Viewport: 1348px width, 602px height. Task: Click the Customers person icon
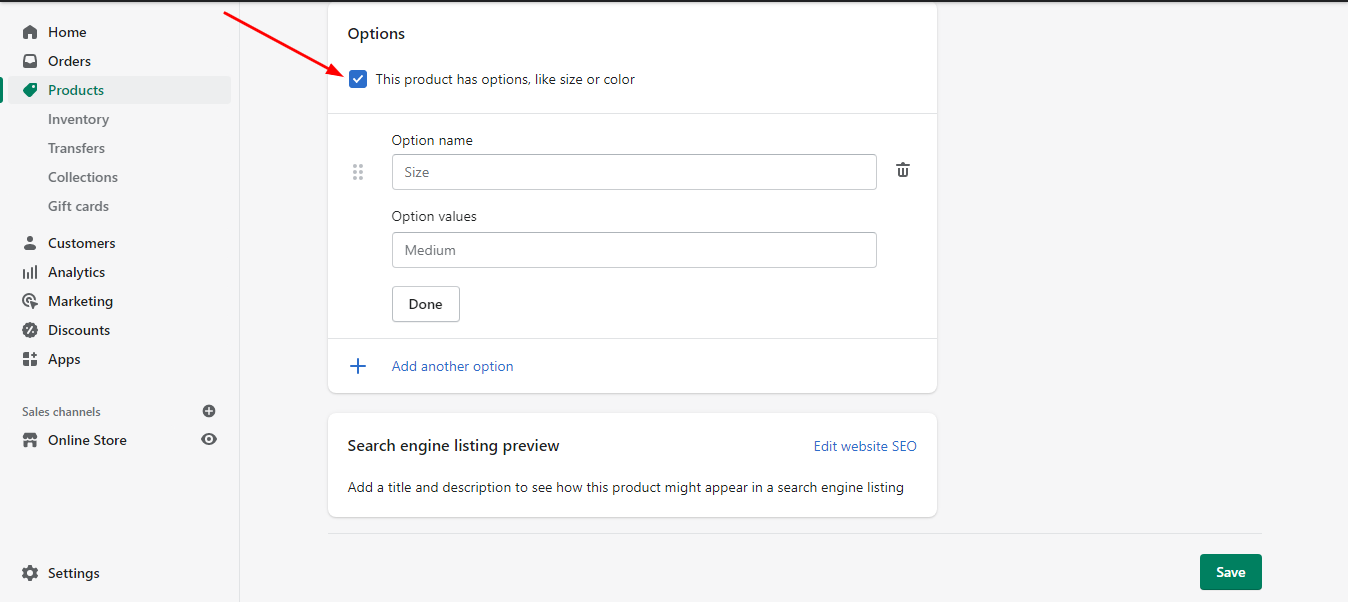30,243
